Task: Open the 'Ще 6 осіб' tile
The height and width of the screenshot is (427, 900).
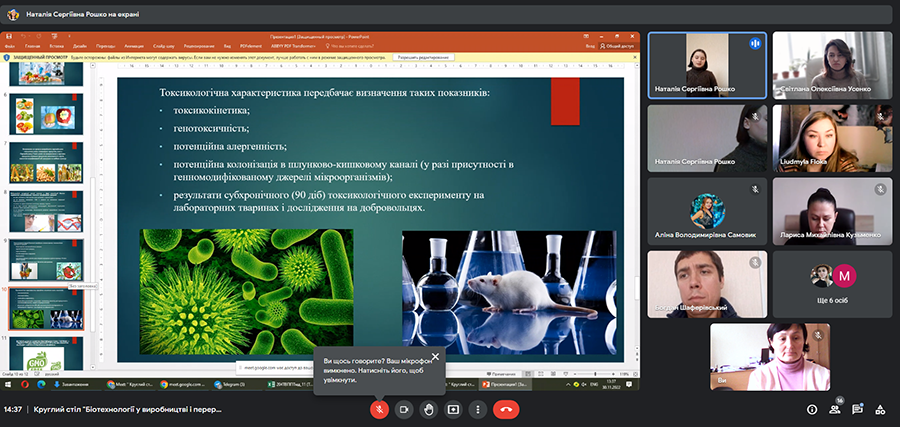Action: [832, 284]
